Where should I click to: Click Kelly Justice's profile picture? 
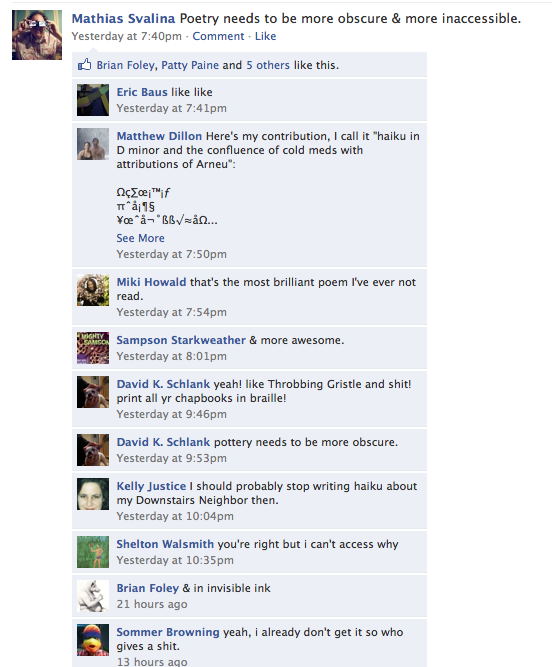click(x=93, y=494)
